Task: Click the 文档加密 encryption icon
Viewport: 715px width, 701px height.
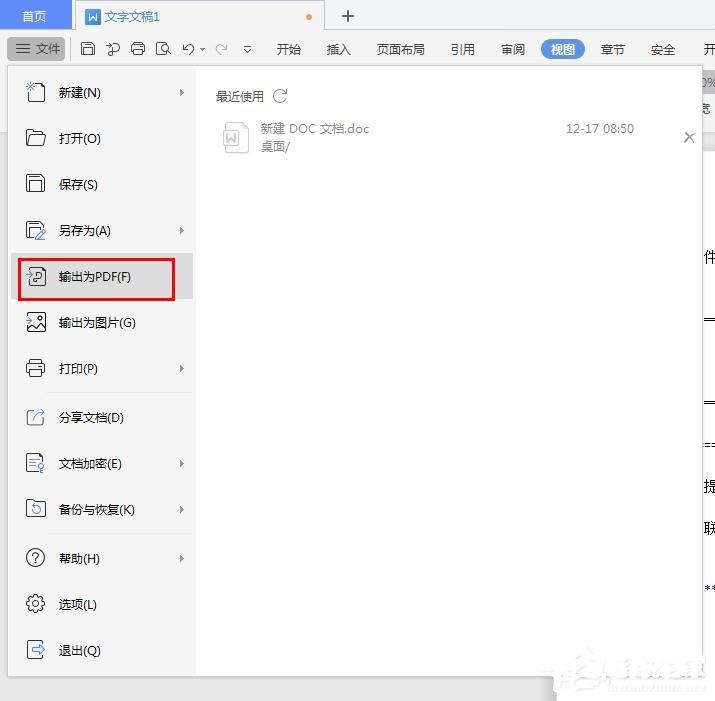Action: [35, 463]
